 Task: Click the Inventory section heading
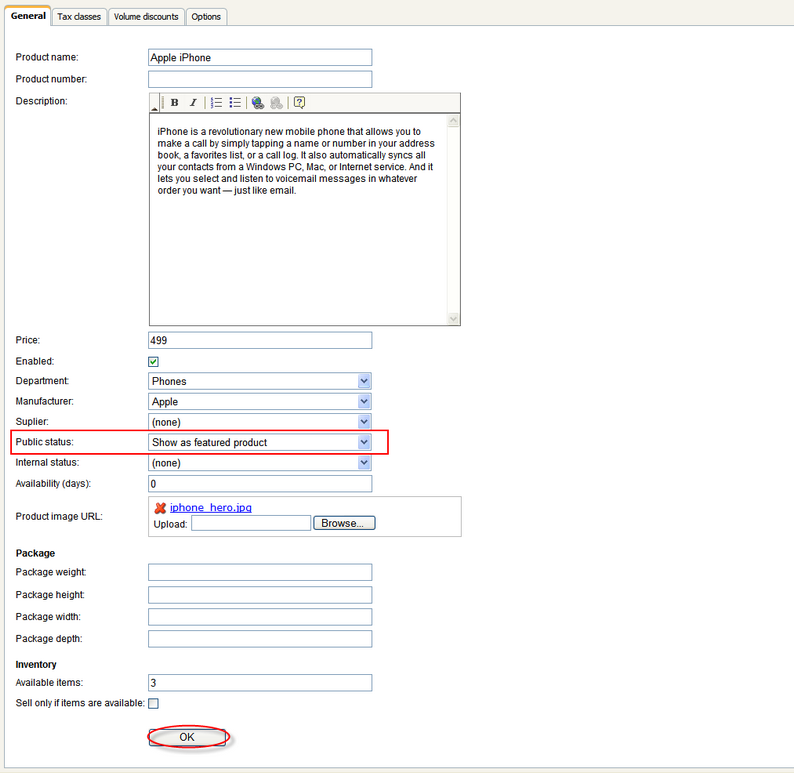[x=35, y=664]
